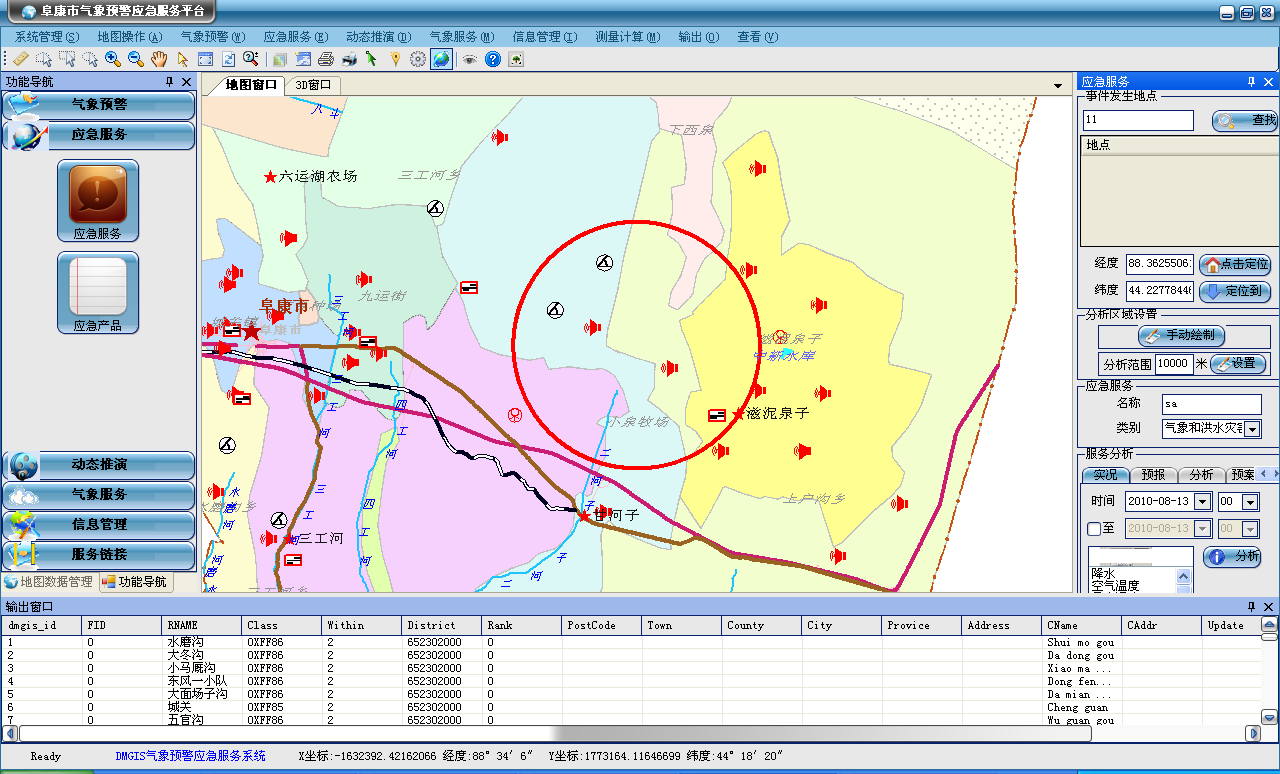Enable the 至 end-time checkbox
The image size is (1280, 774).
[x=1094, y=529]
